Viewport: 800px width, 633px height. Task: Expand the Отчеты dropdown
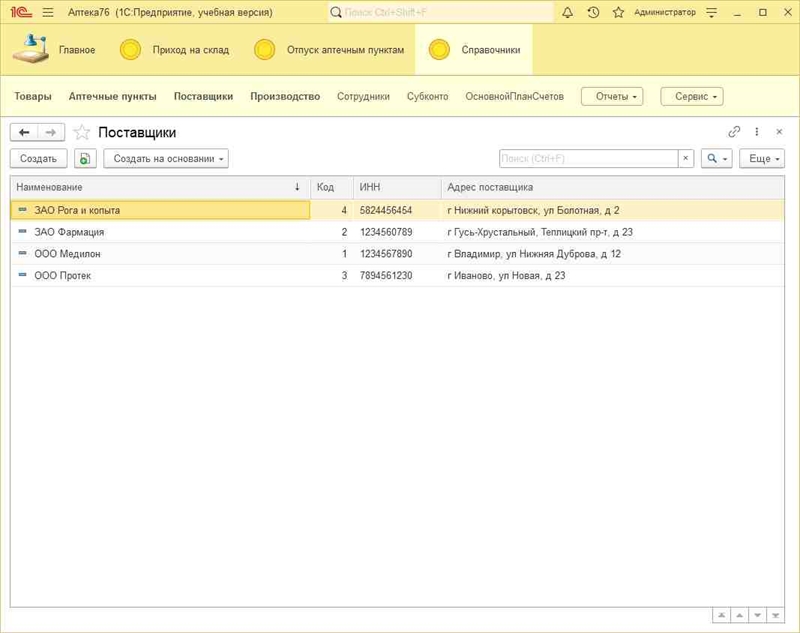point(612,96)
